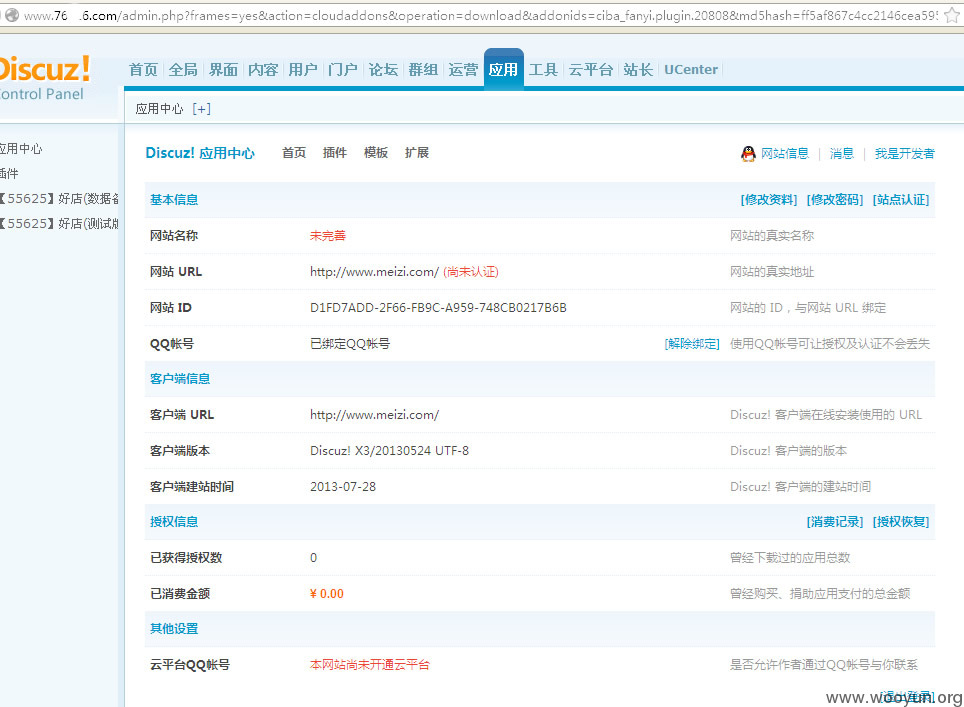The height and width of the screenshot is (707, 964).
Task: Click the 基本信息 section header
Action: pos(174,200)
